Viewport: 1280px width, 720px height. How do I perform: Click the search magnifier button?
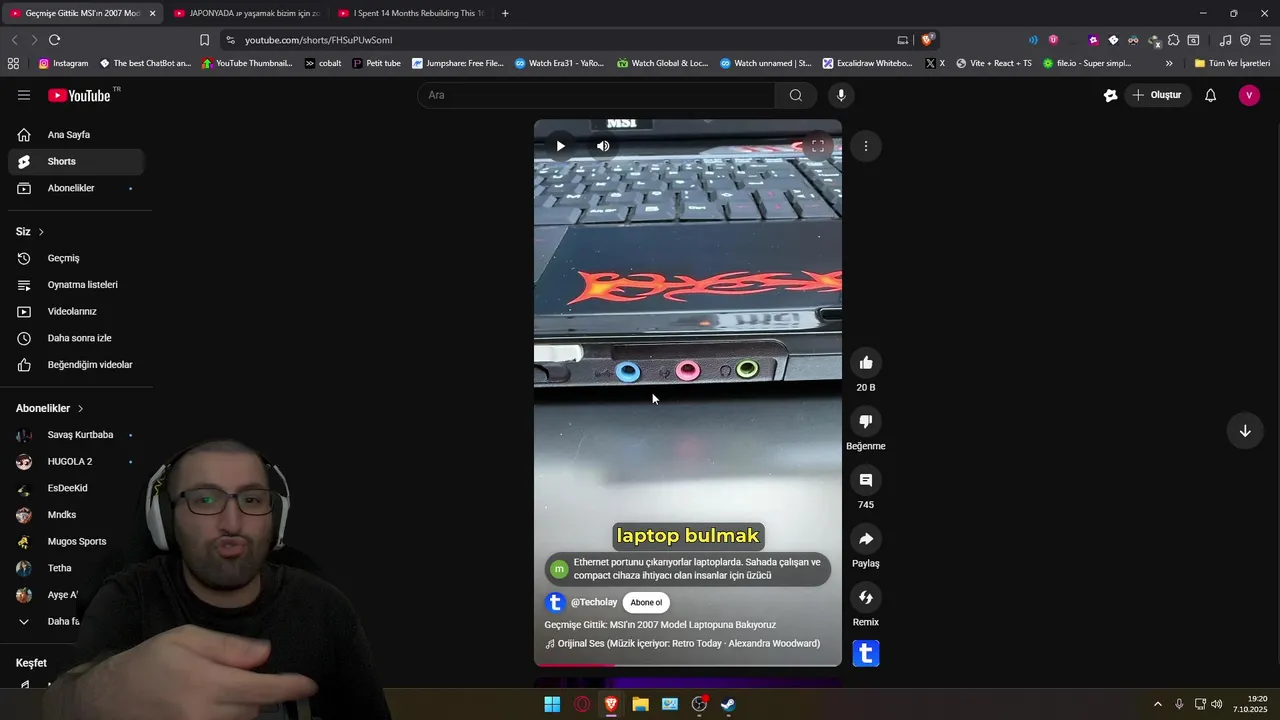[x=796, y=95]
